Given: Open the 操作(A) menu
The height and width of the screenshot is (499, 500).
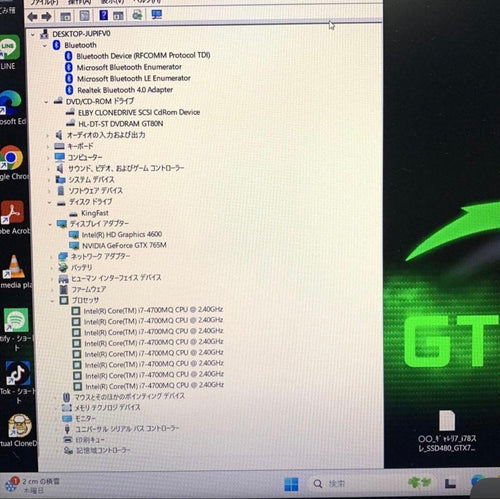Looking at the screenshot, I should pos(79,2).
